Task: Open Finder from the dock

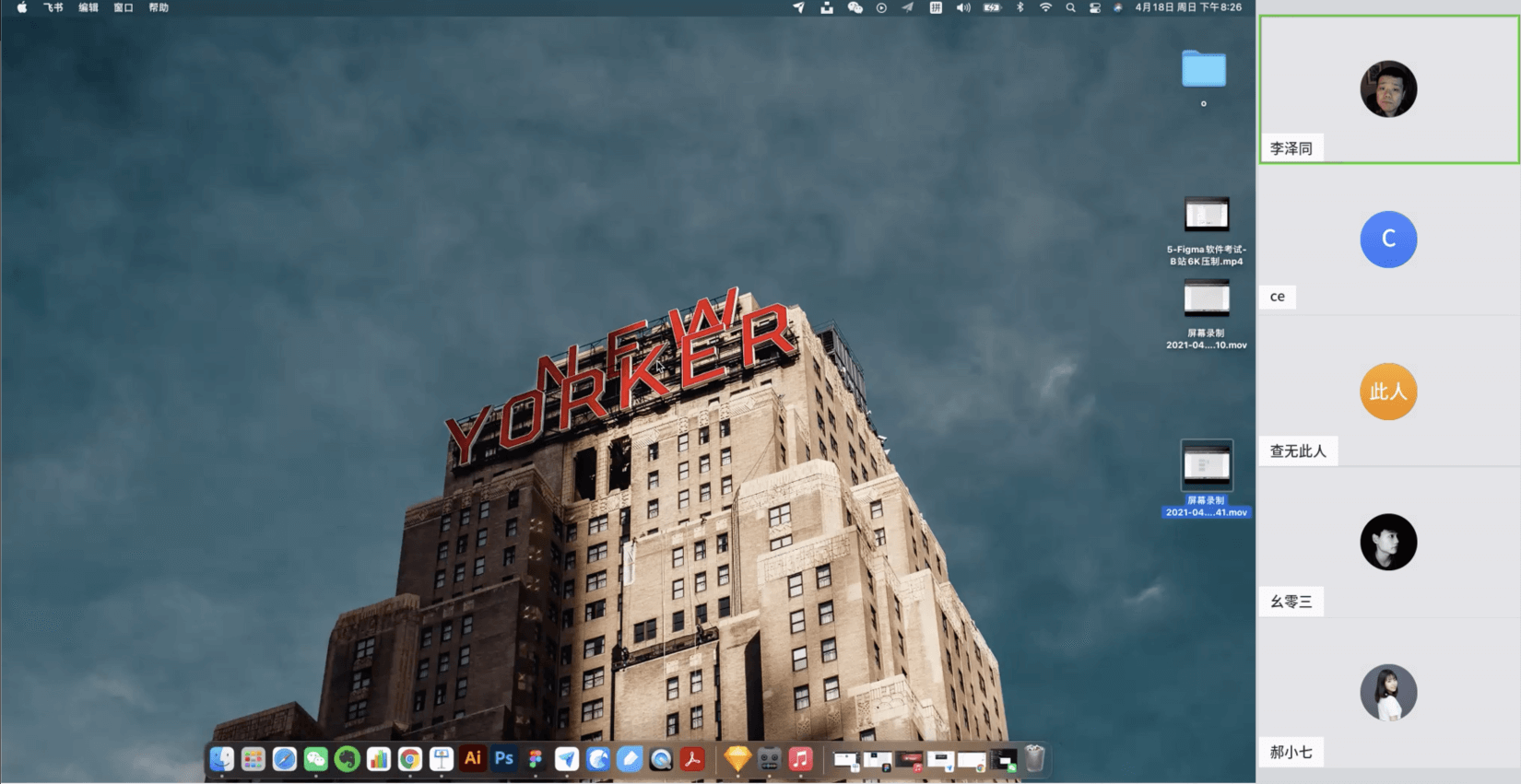Action: (x=221, y=759)
